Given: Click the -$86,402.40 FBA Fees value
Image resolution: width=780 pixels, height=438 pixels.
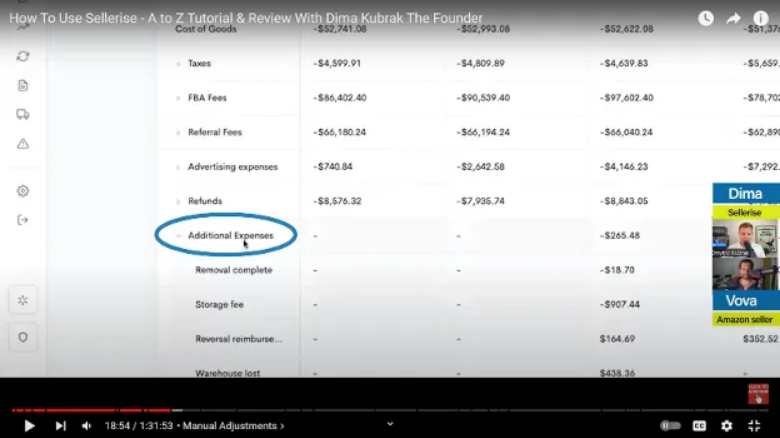Looking at the screenshot, I should click(x=340, y=98).
